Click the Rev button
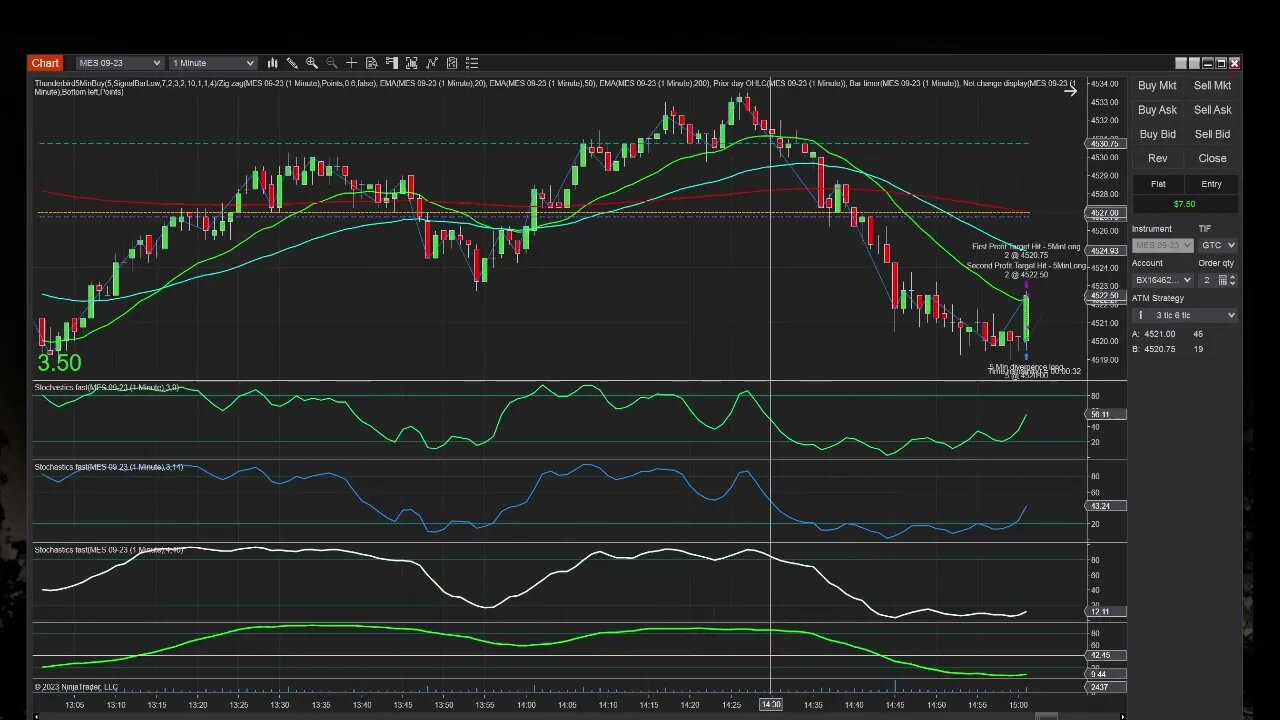This screenshot has height=720, width=1280. coord(1157,158)
